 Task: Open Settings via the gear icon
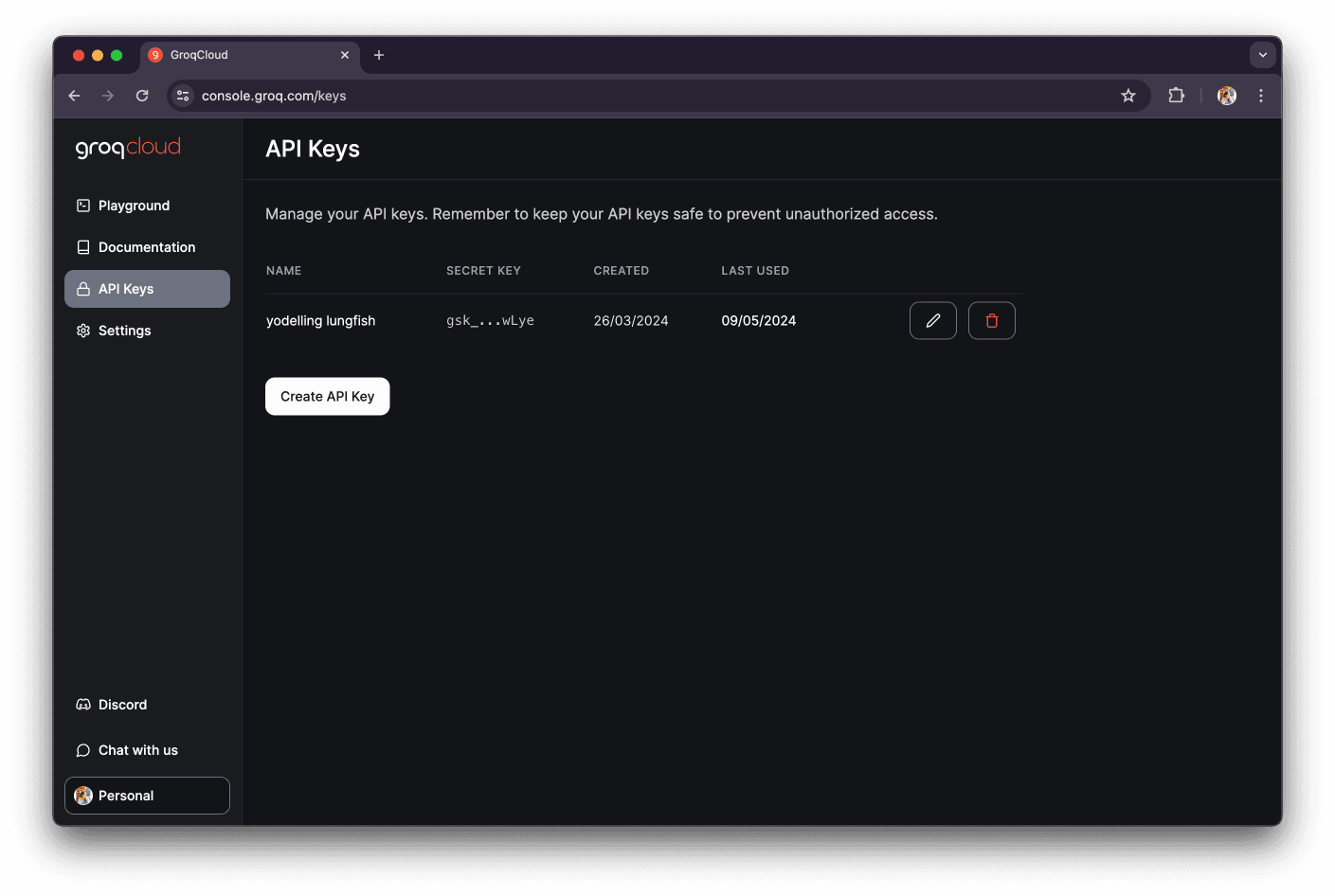pyautogui.click(x=83, y=330)
